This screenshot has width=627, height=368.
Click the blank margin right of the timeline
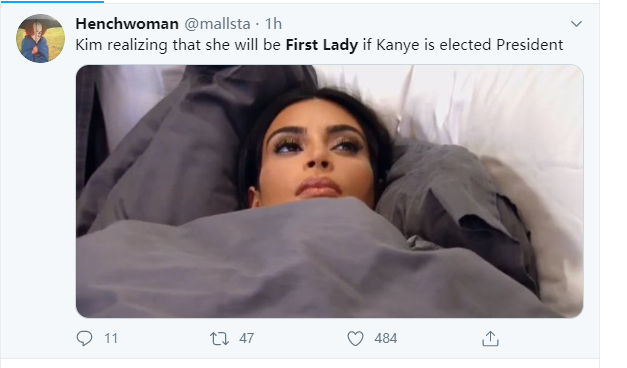coord(613,184)
